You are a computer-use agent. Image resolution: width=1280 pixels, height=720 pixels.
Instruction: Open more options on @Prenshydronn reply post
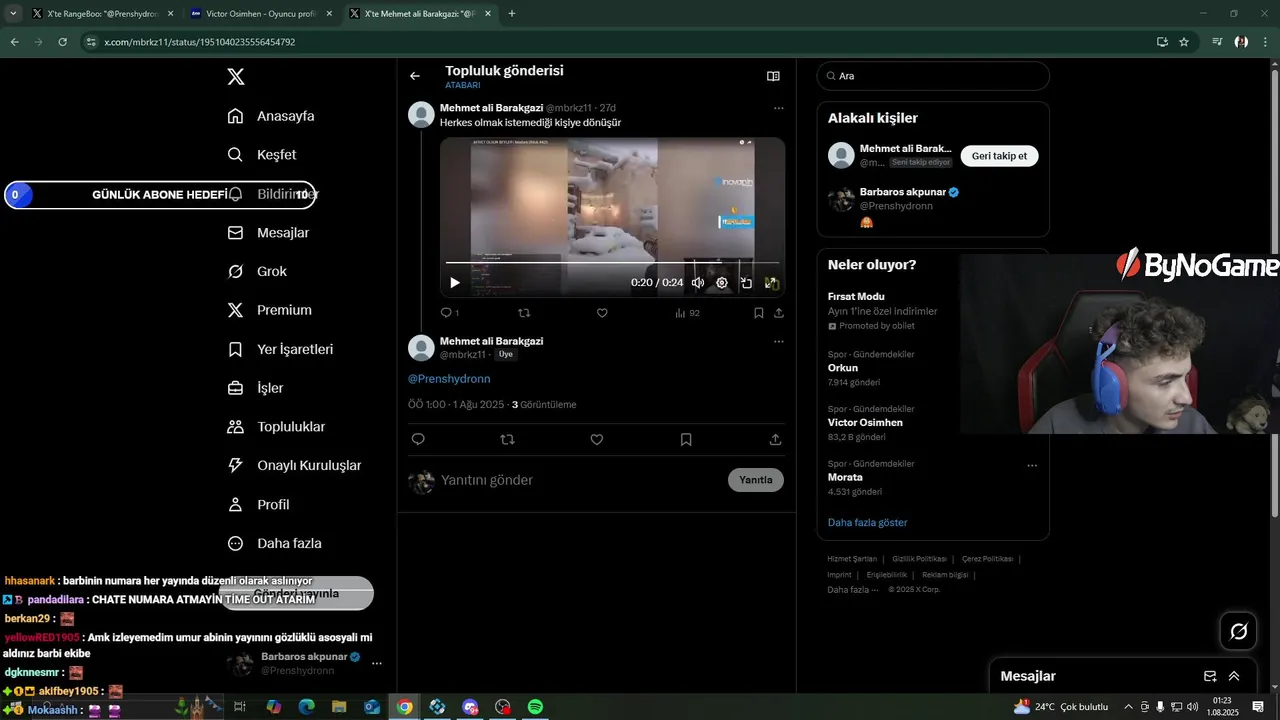779,342
